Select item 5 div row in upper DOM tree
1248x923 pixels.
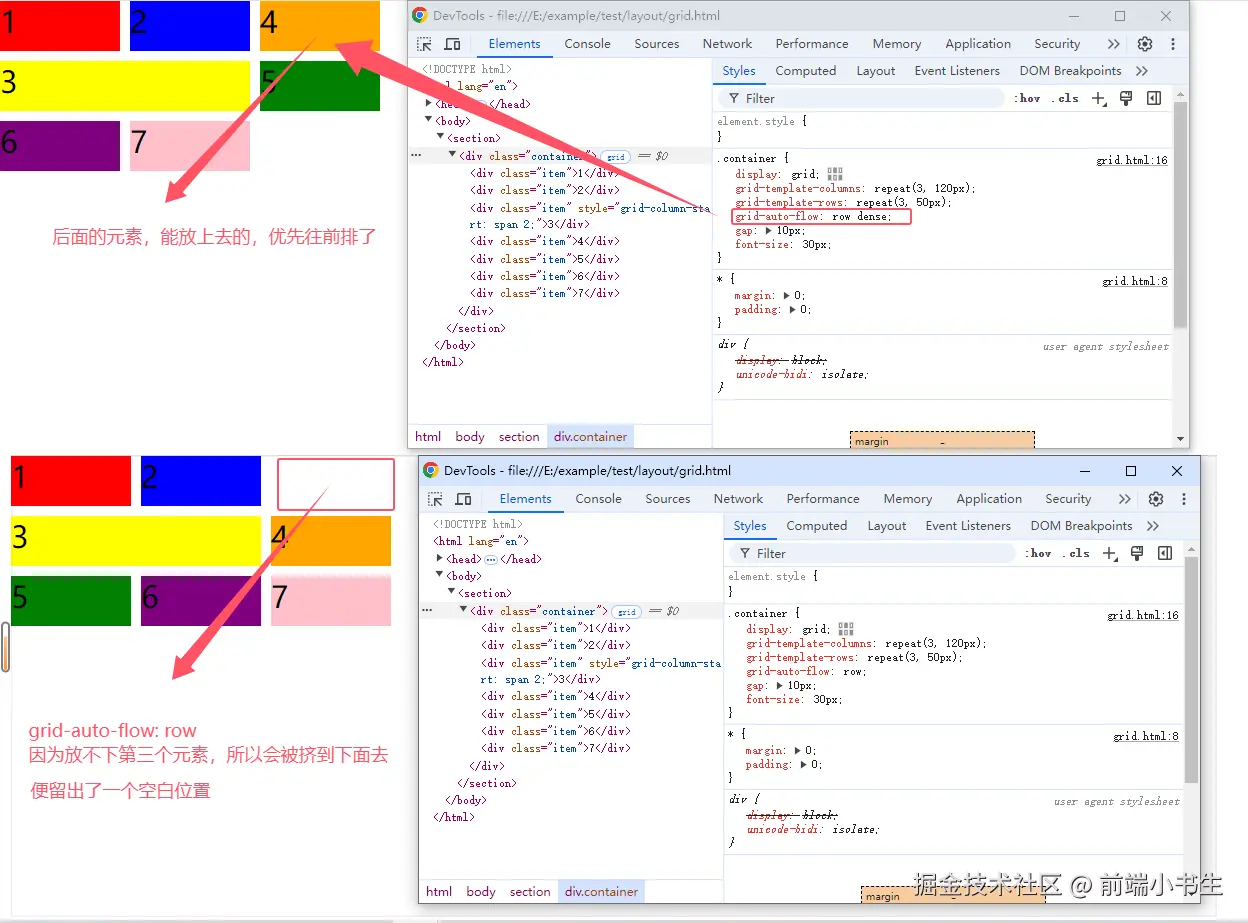click(x=546, y=259)
